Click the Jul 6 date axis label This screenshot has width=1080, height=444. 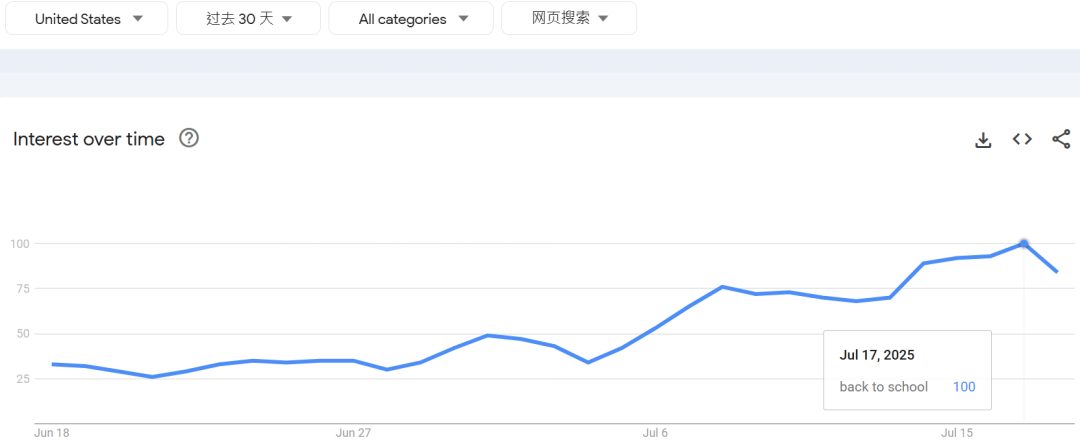(655, 433)
